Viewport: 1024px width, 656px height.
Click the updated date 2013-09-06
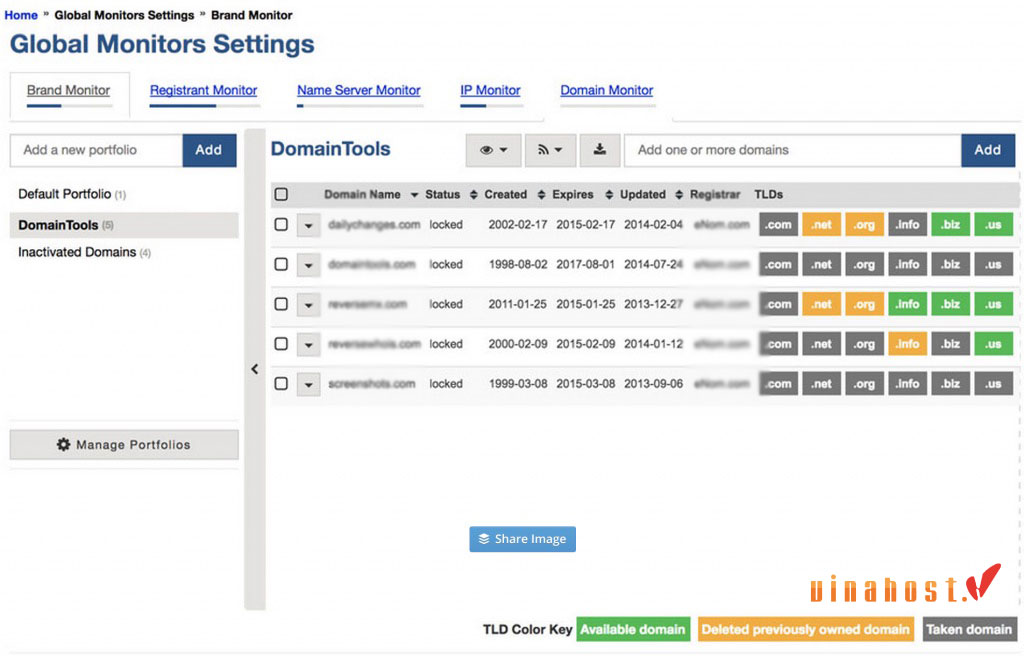click(654, 384)
